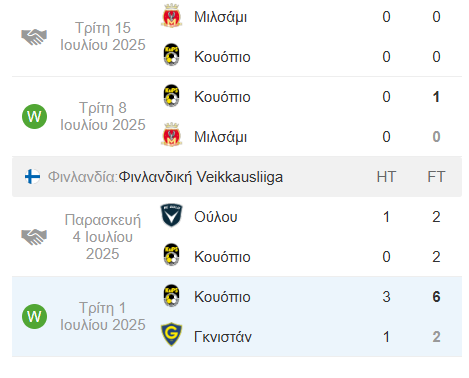
Task: Open the Φινλανδία country link
Action: [x=83, y=177]
